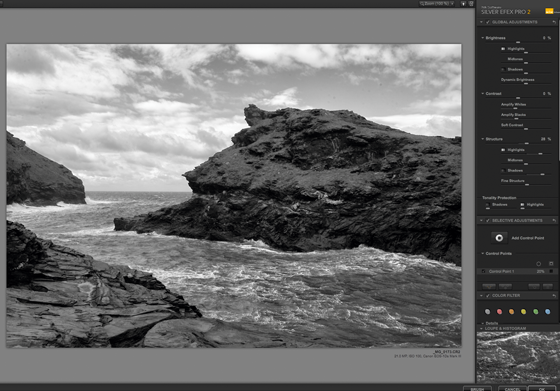560x391 pixels.
Task: Reset Selective Adjustments with its undo arrow
Action: (x=554, y=221)
